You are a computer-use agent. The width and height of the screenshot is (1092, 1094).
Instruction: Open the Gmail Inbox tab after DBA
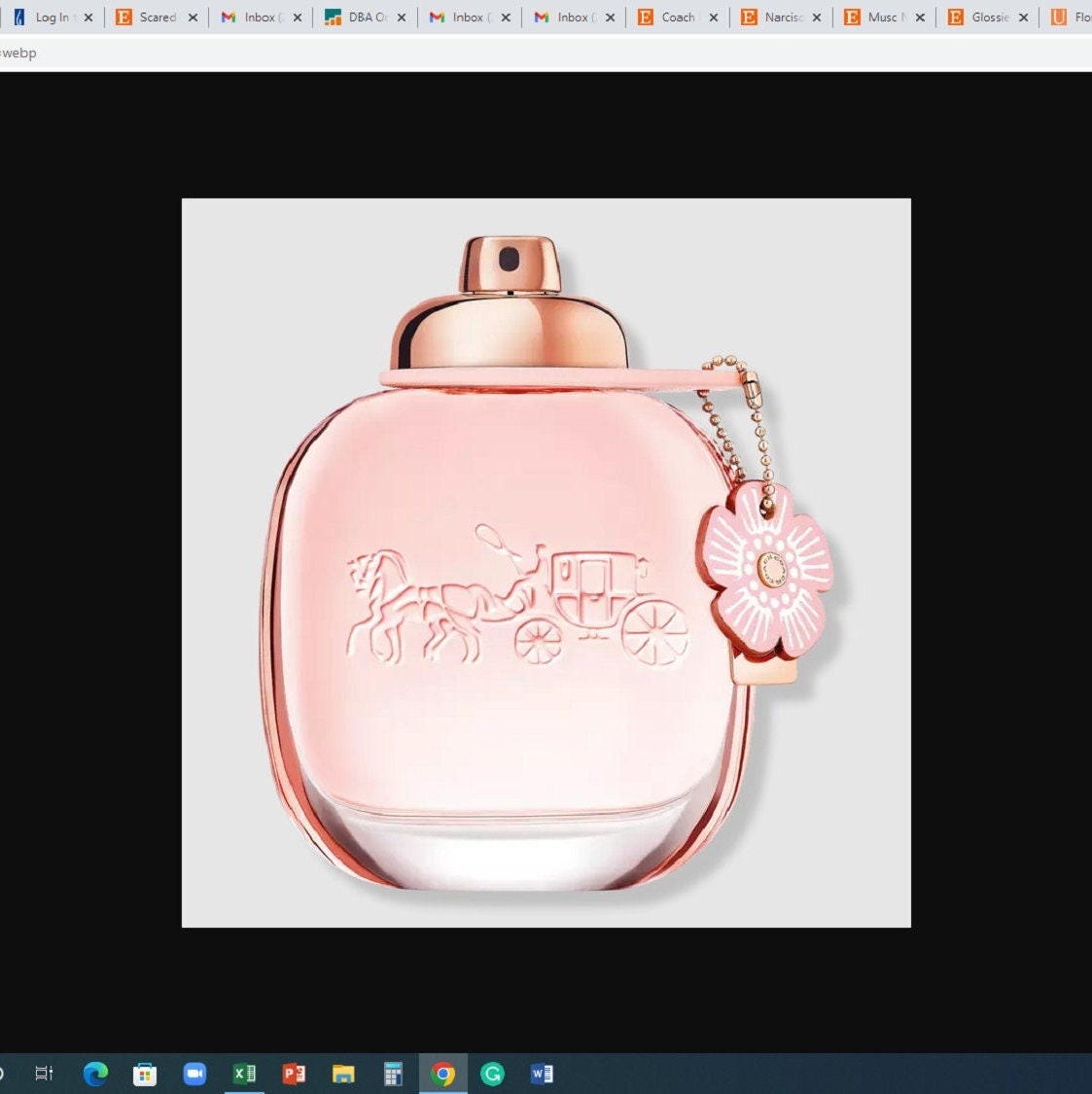pyautogui.click(x=470, y=18)
